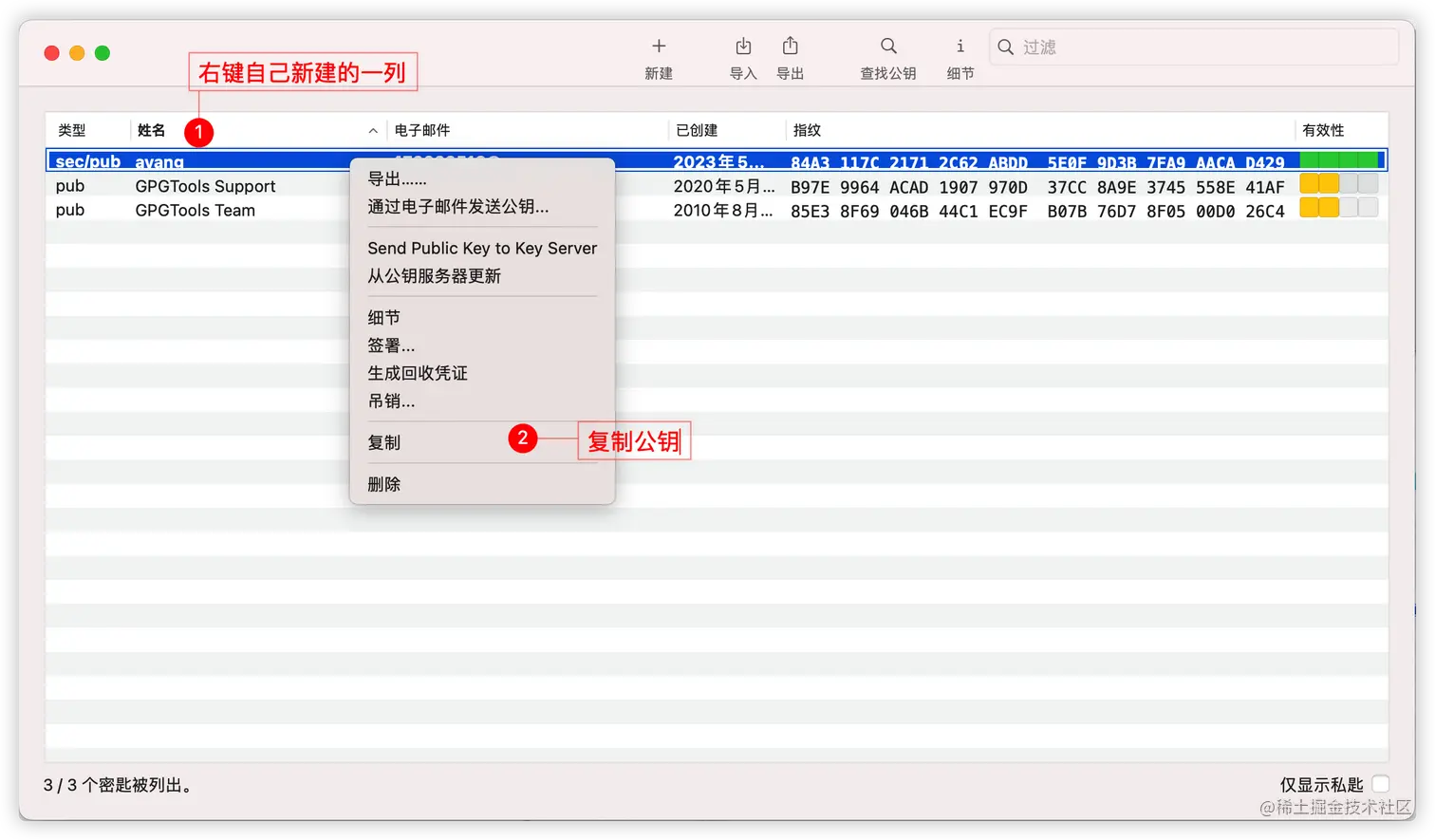Click the 电子邮件 column header
1435x840 pixels.
[x=422, y=130]
